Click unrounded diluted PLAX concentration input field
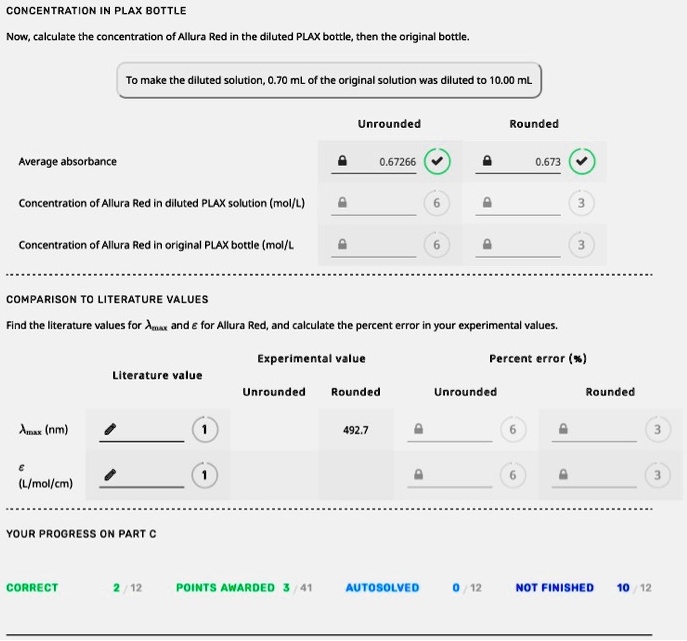The image size is (687, 641). pos(382,203)
